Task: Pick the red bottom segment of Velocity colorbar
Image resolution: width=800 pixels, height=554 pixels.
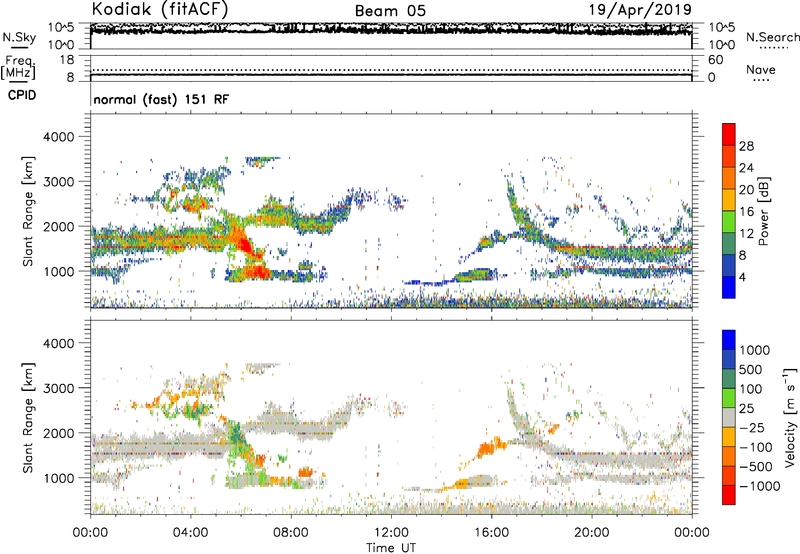Action: (729, 495)
